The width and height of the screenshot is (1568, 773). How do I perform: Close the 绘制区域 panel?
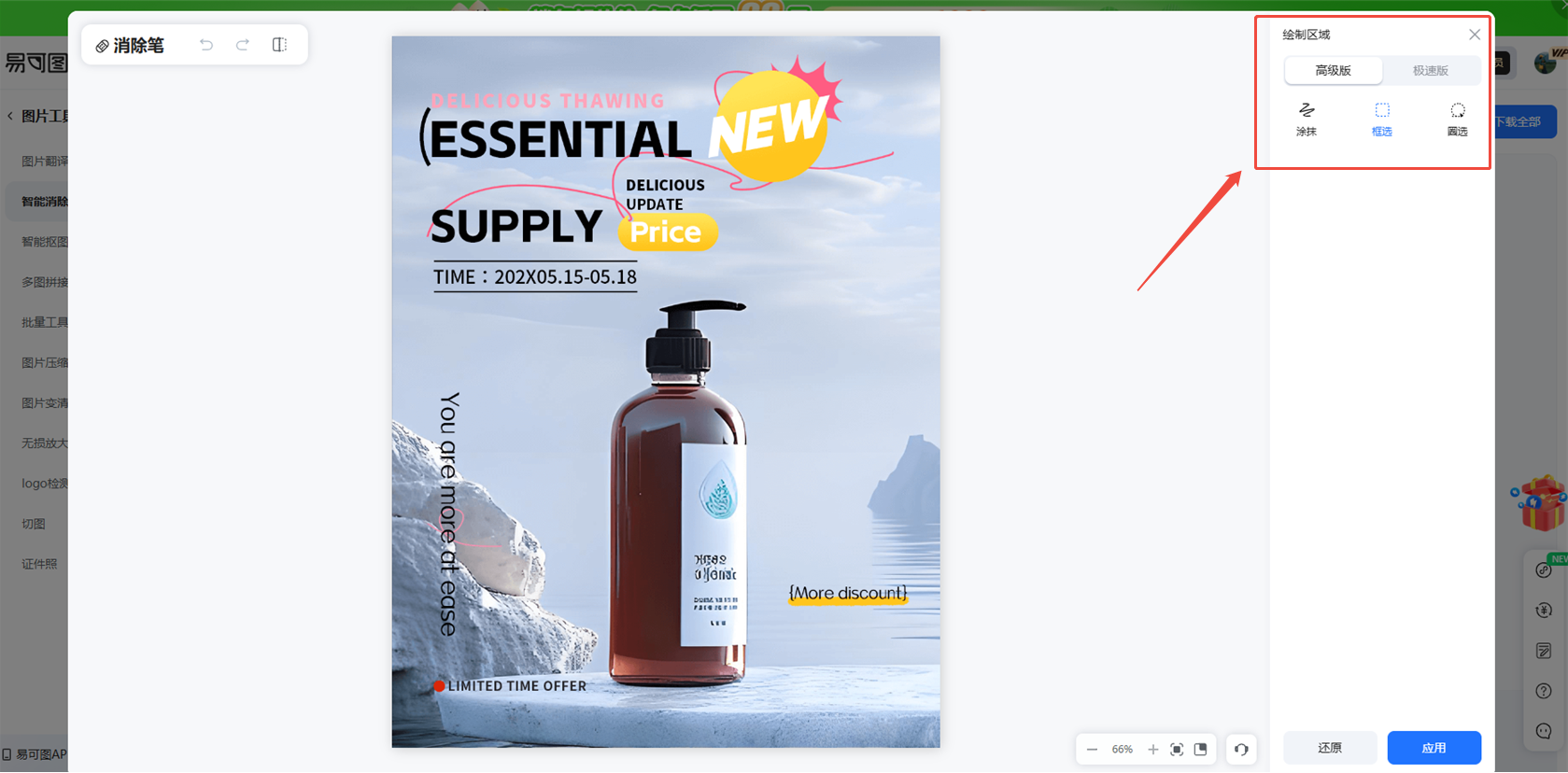click(1474, 35)
